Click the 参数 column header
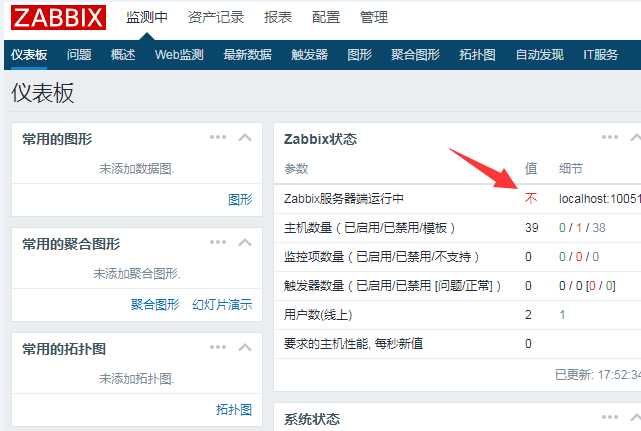 tap(296, 168)
